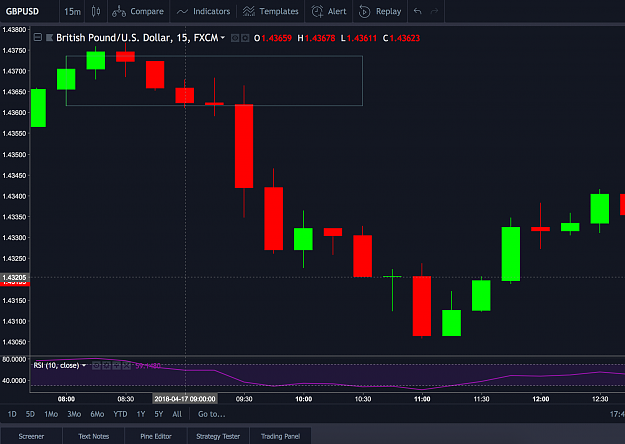625x444 pixels.
Task: Click the 1.43500 price axis label
Action: tap(14, 155)
